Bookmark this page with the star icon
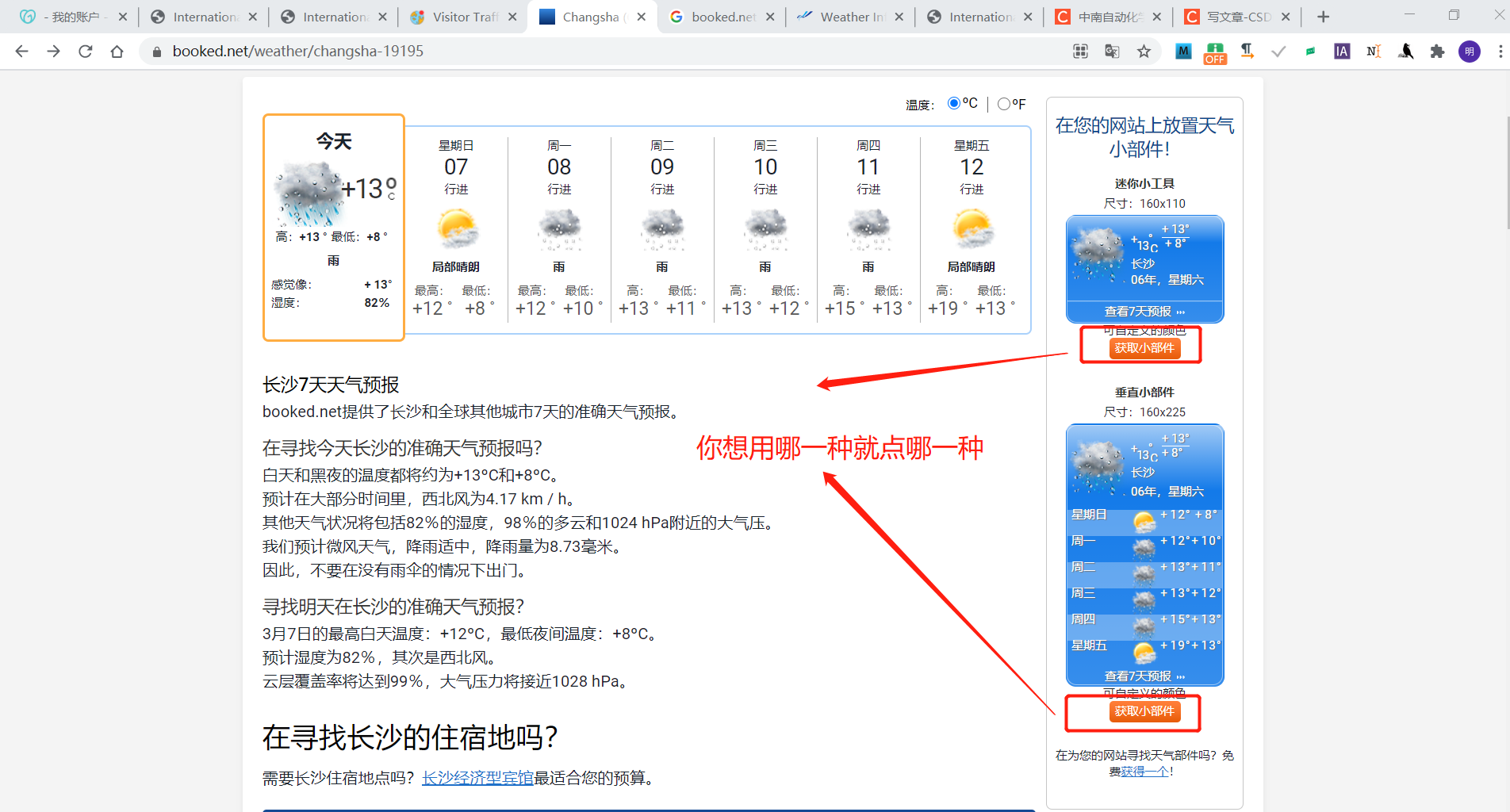 coord(1144,52)
